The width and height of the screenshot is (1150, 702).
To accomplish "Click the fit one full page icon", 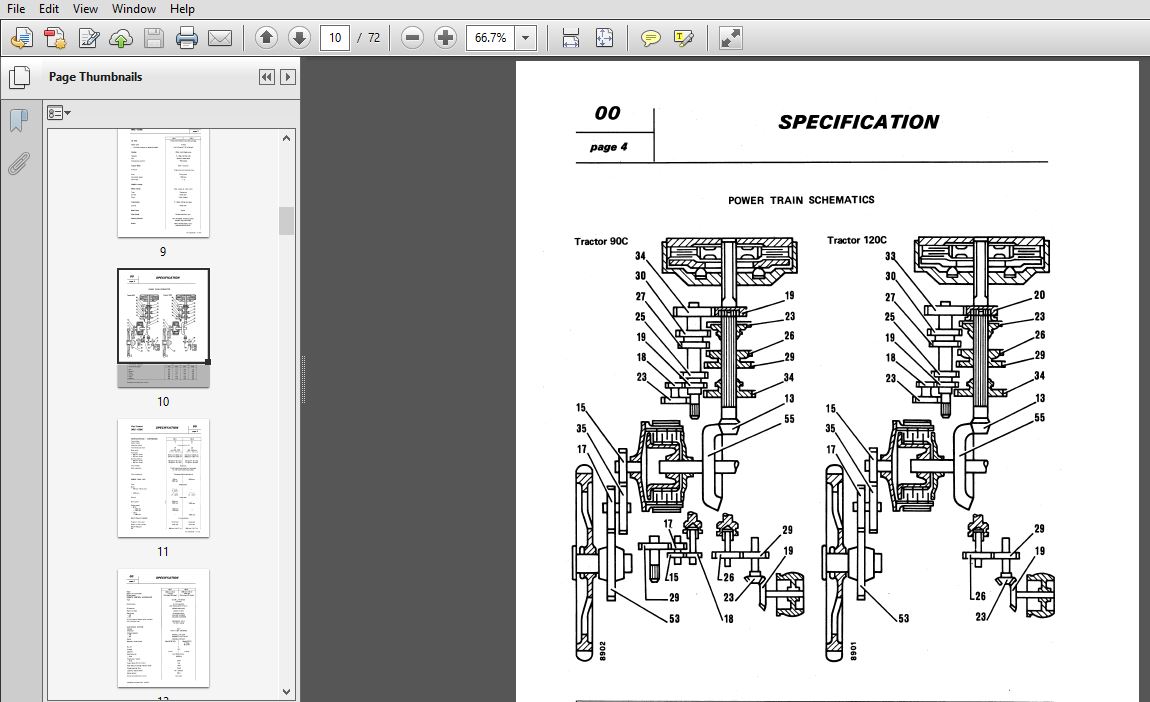I will pos(604,37).
